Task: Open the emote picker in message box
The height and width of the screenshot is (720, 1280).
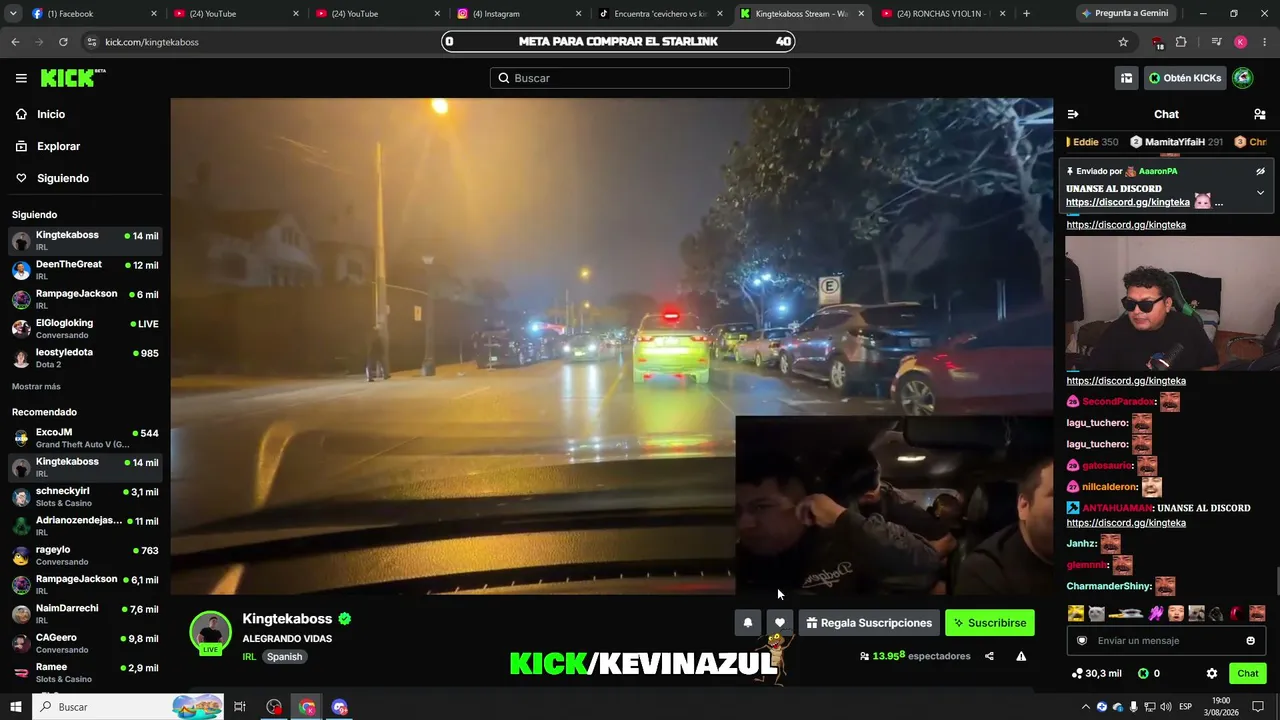Action: click(x=1250, y=641)
